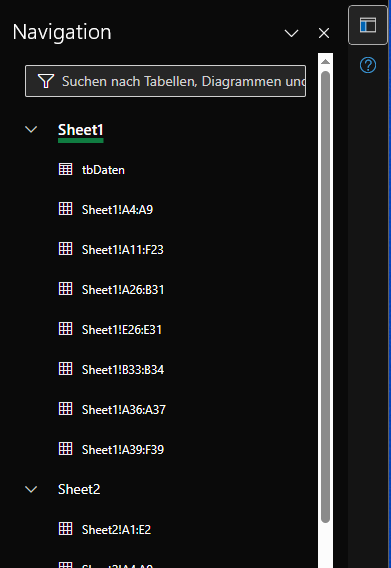Click the range icon next to Sheet1!A11:F23
This screenshot has height=568, width=391.
pyautogui.click(x=66, y=249)
